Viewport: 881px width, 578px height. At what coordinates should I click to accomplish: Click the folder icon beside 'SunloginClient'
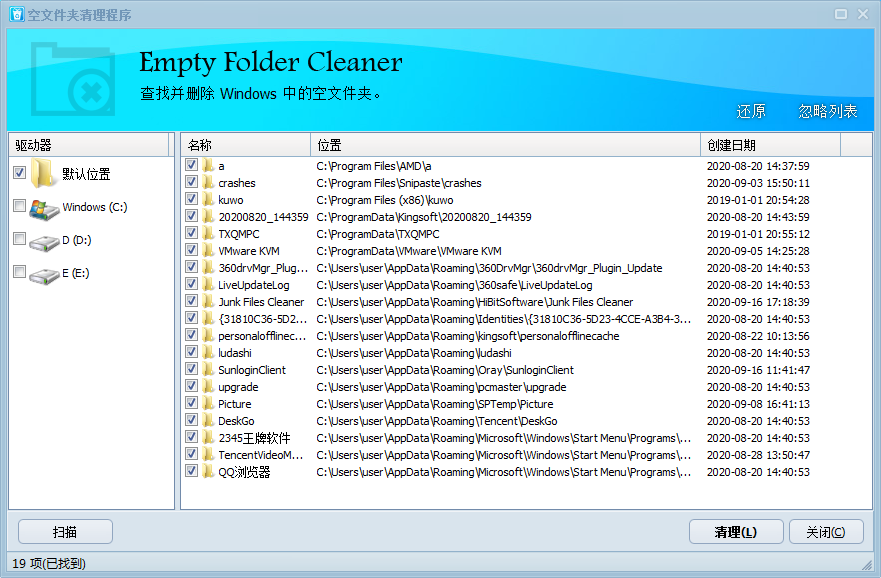coord(209,370)
